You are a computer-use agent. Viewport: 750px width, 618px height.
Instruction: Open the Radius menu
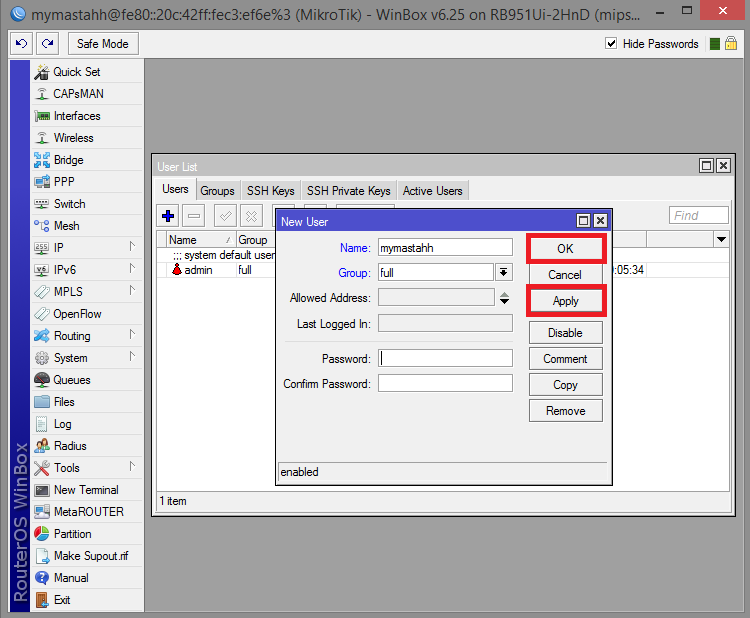click(x=88, y=446)
